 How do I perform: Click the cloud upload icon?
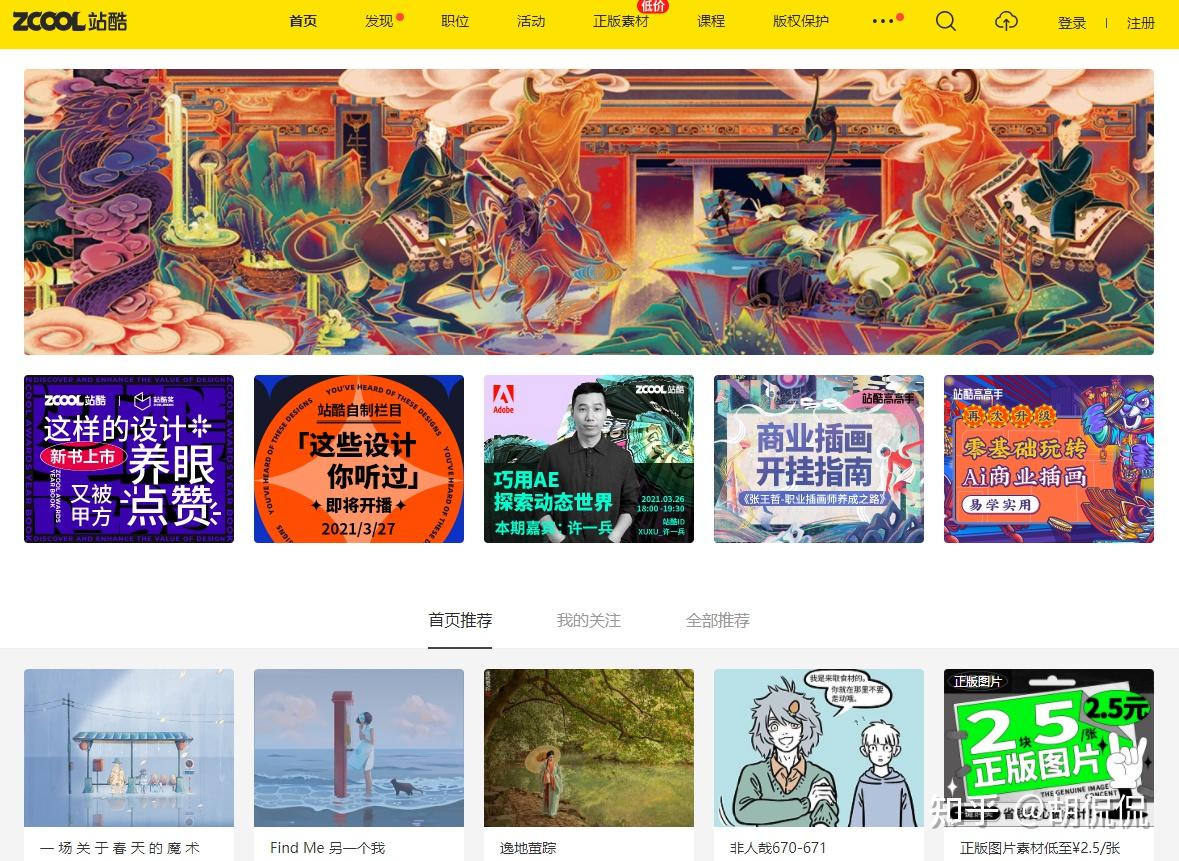point(1005,21)
